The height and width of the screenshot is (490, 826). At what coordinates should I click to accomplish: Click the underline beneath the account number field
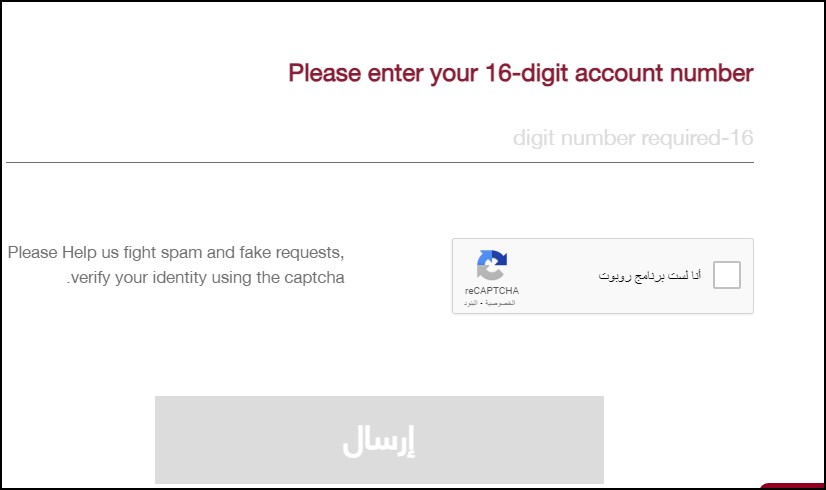(380, 162)
